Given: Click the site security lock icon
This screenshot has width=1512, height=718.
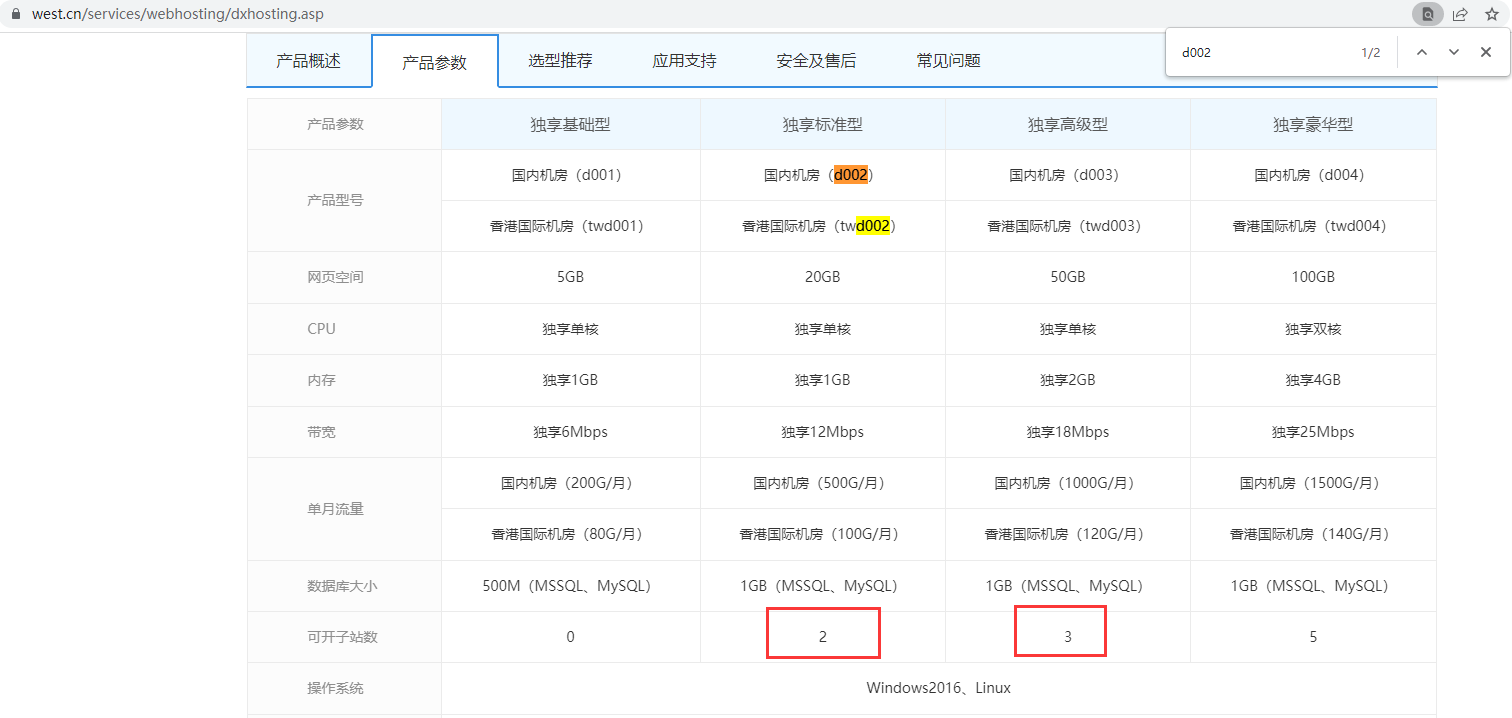Looking at the screenshot, I should tap(15, 15).
